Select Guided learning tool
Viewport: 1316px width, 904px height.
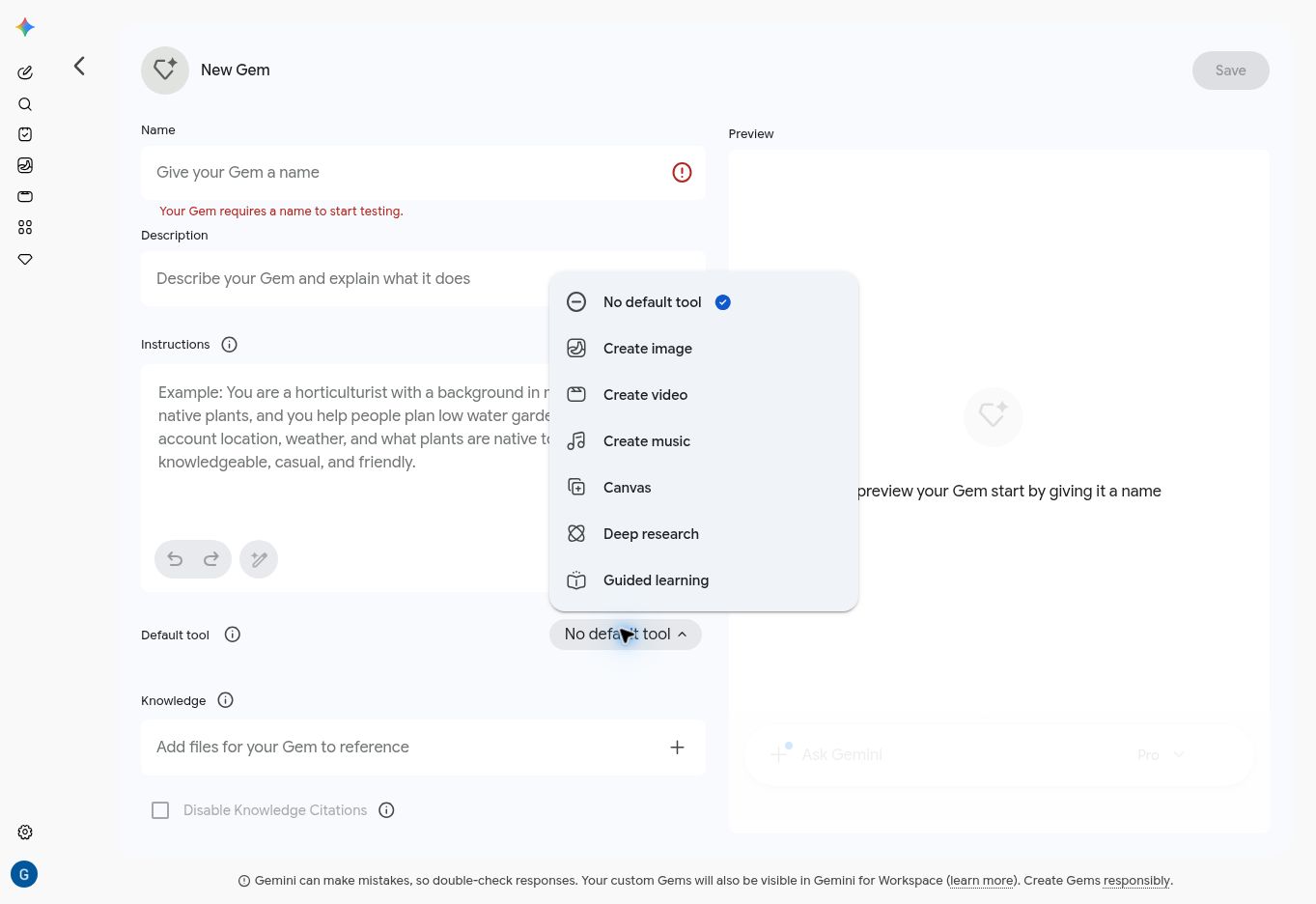pos(704,580)
